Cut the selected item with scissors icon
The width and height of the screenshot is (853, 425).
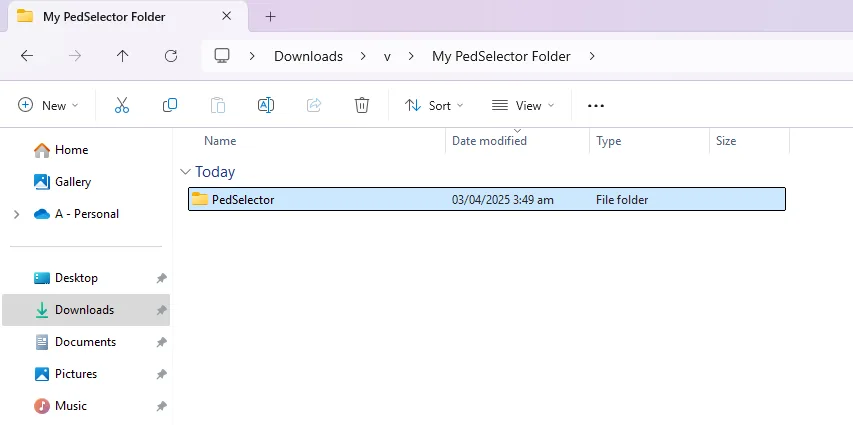click(x=122, y=105)
